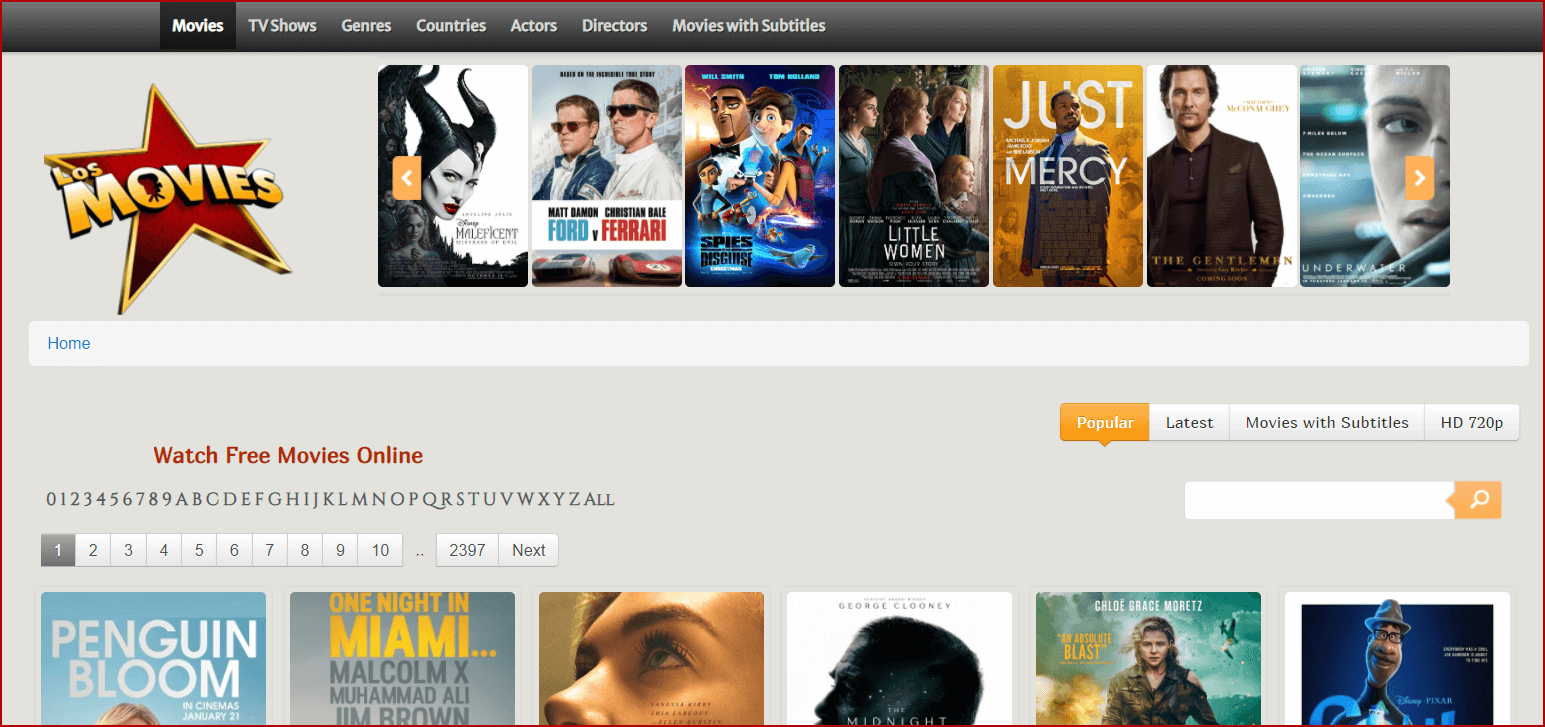
Task: Click the Los Movies star logo
Action: point(168,198)
